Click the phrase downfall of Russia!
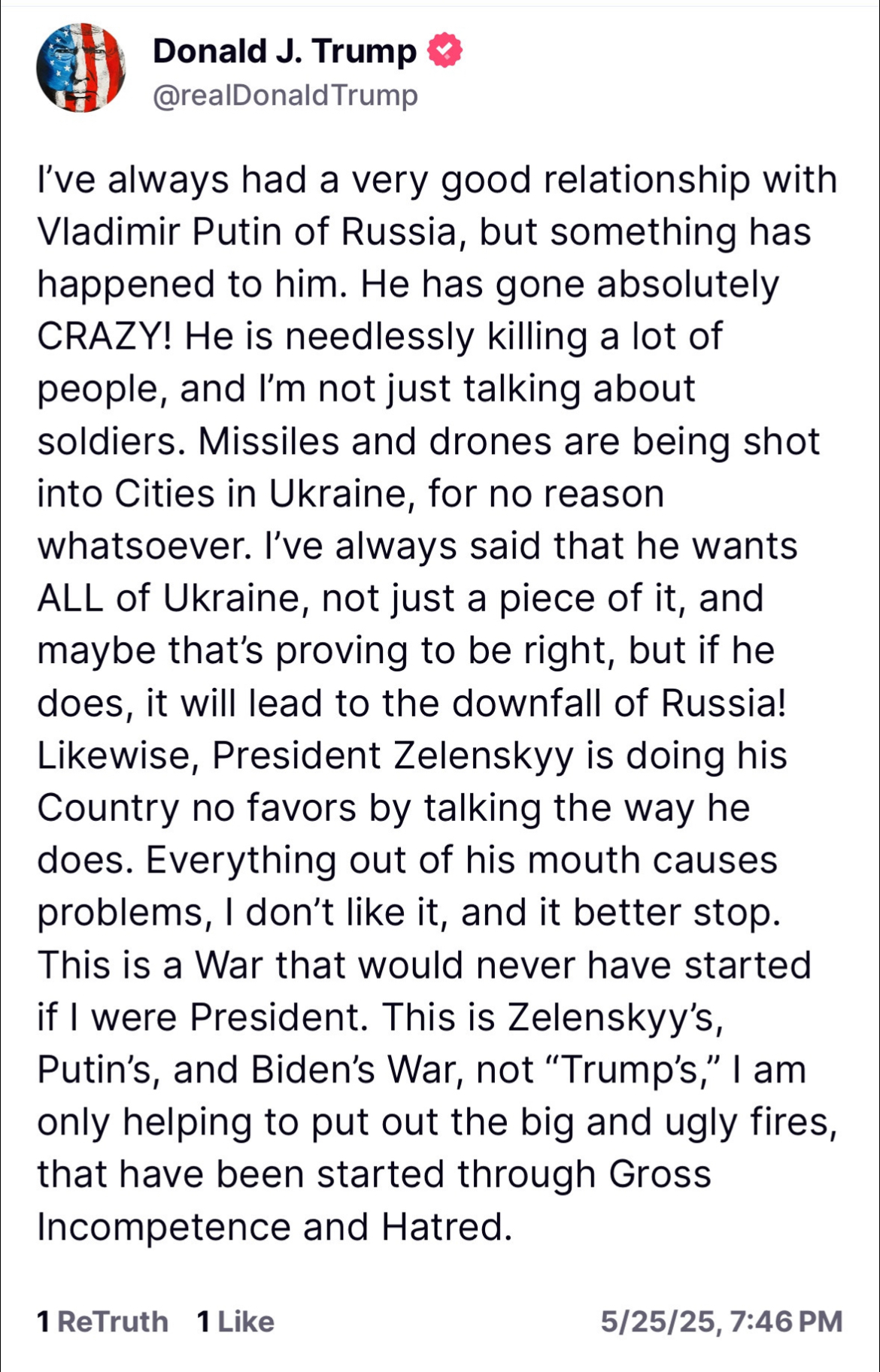Image resolution: width=880 pixels, height=1372 pixels. [x=618, y=703]
